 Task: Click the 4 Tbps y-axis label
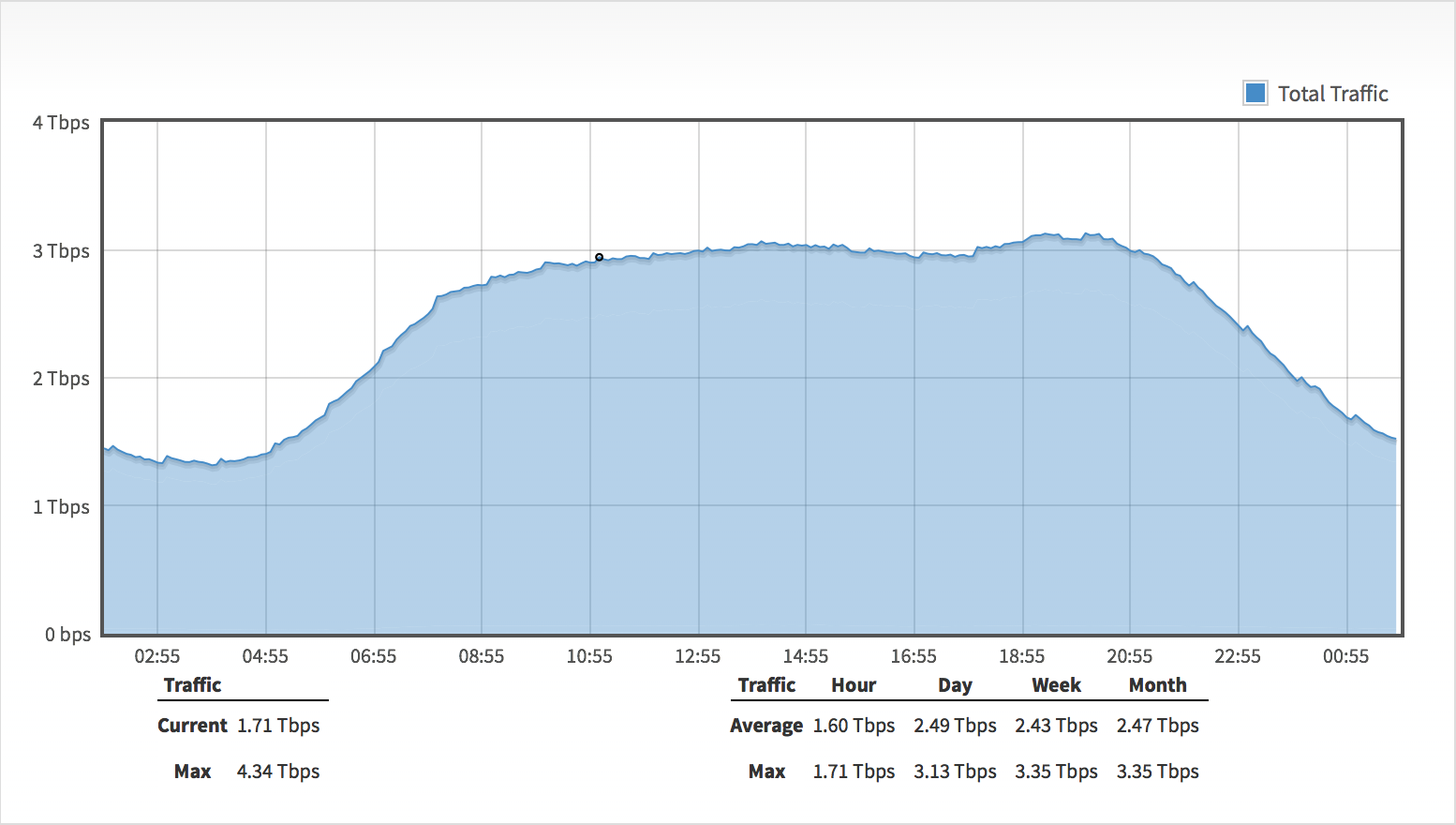click(x=61, y=123)
